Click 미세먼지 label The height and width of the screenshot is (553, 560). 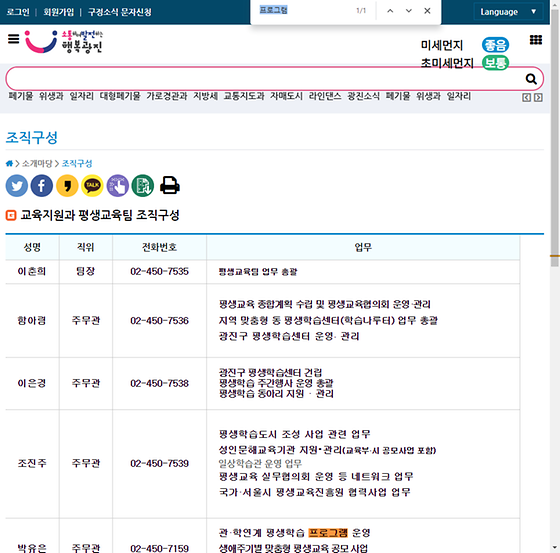pyautogui.click(x=442, y=45)
